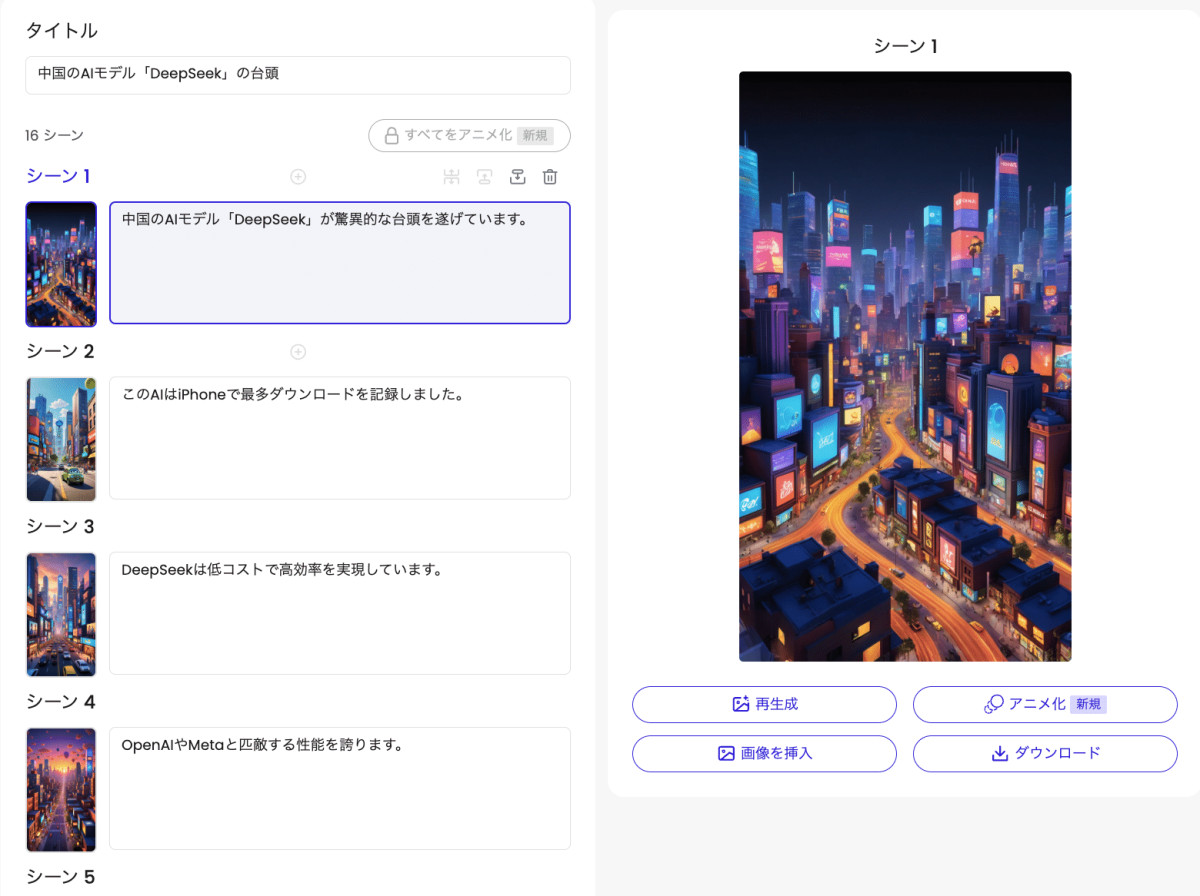Select the シーン 2 daytime street thumbnail

(61, 439)
